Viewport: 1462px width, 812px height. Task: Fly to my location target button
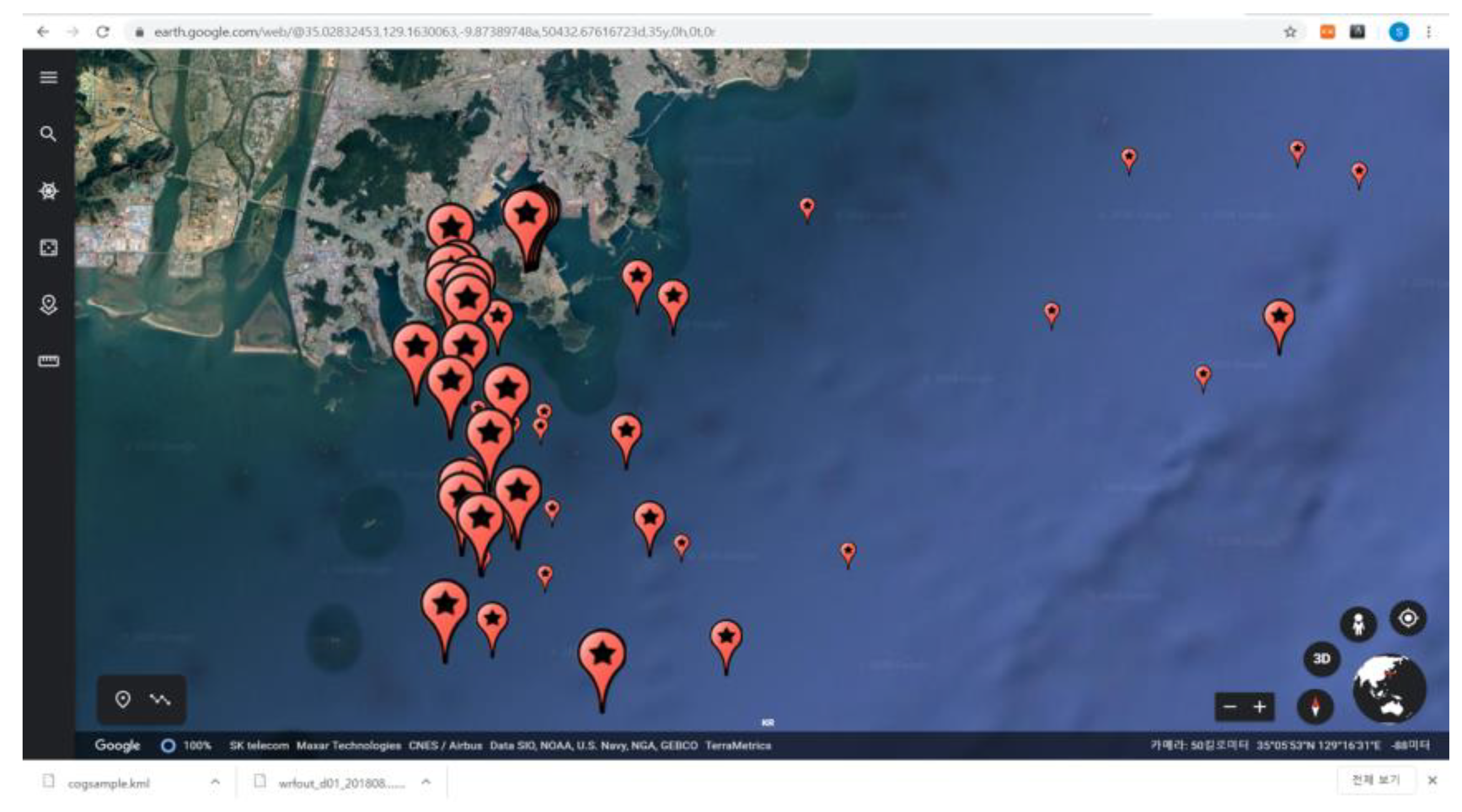click(x=1408, y=618)
